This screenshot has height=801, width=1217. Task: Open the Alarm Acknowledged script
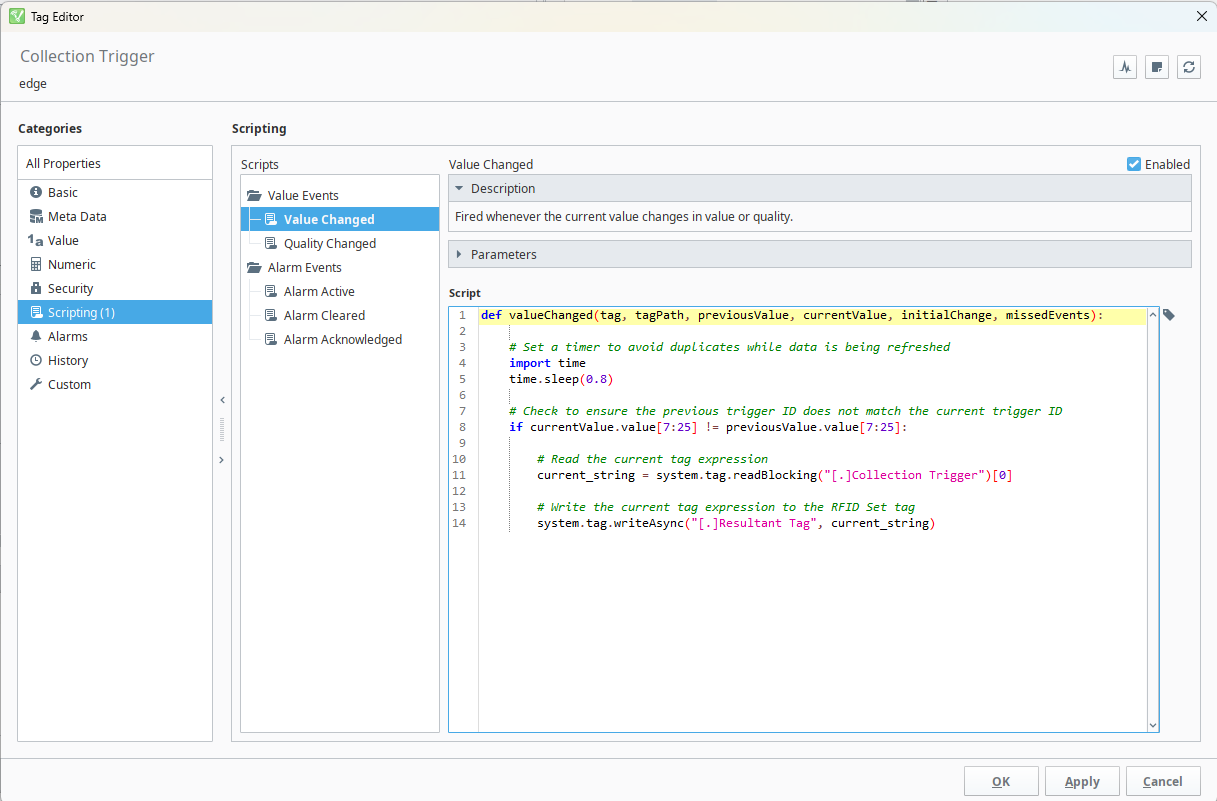pyautogui.click(x=342, y=339)
